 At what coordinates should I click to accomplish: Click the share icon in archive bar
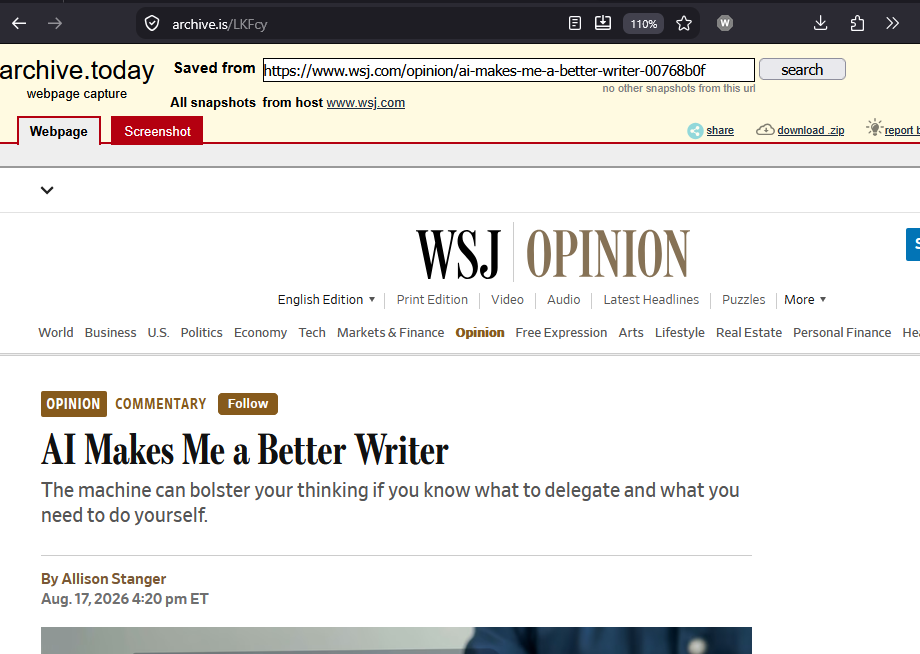(695, 130)
